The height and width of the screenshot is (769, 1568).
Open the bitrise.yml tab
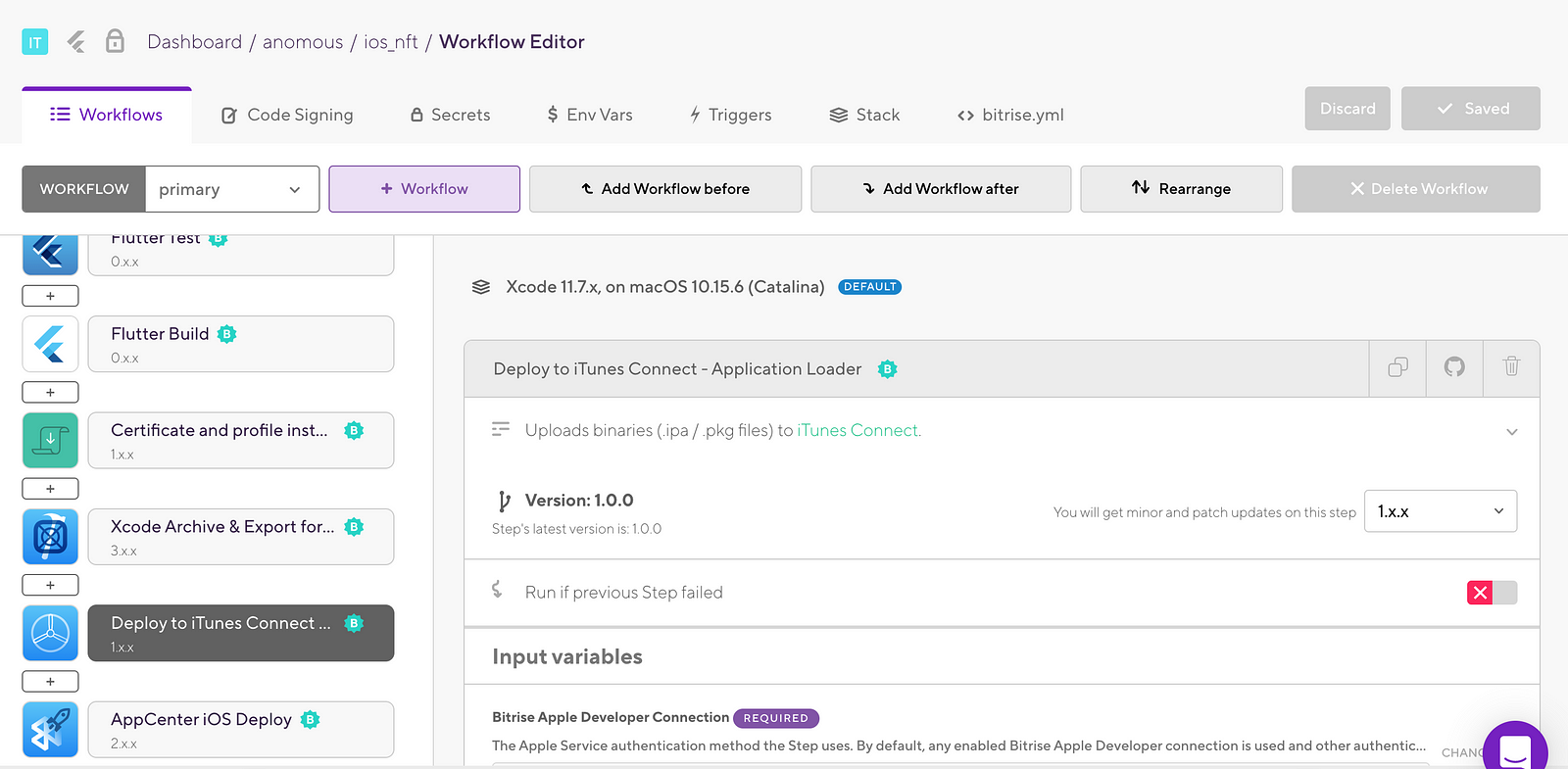point(1010,115)
